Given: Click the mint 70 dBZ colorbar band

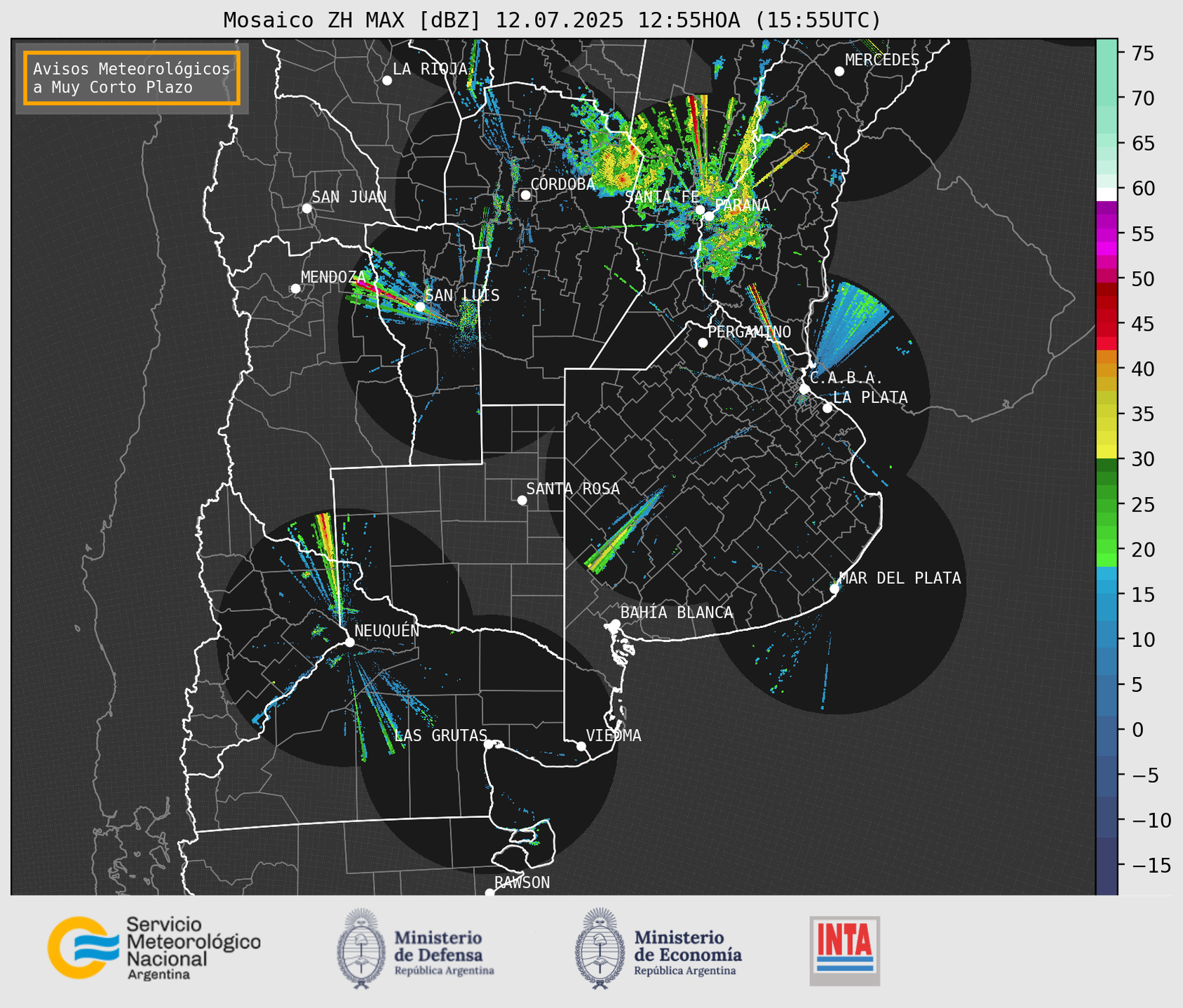Looking at the screenshot, I should tap(1107, 98).
